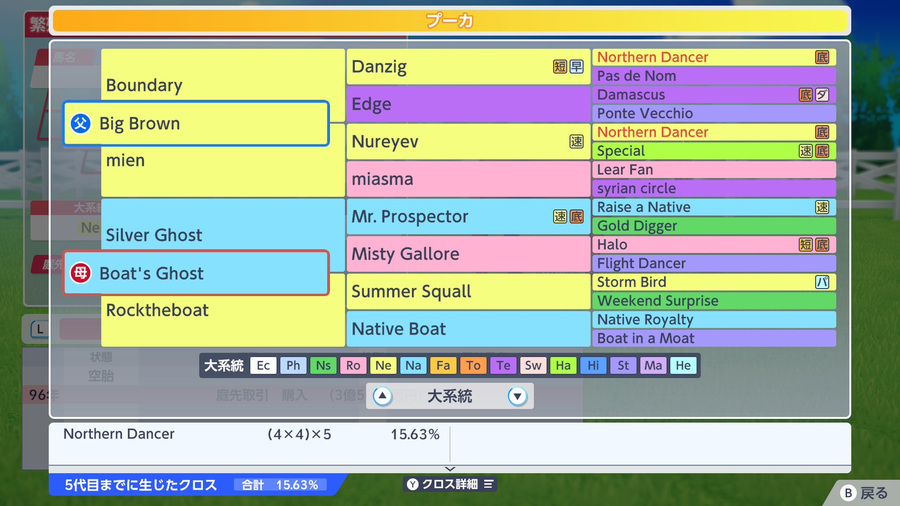Image resolution: width=900 pixels, height=506 pixels.
Task: Select the To lineage swatch
Action: (473, 365)
